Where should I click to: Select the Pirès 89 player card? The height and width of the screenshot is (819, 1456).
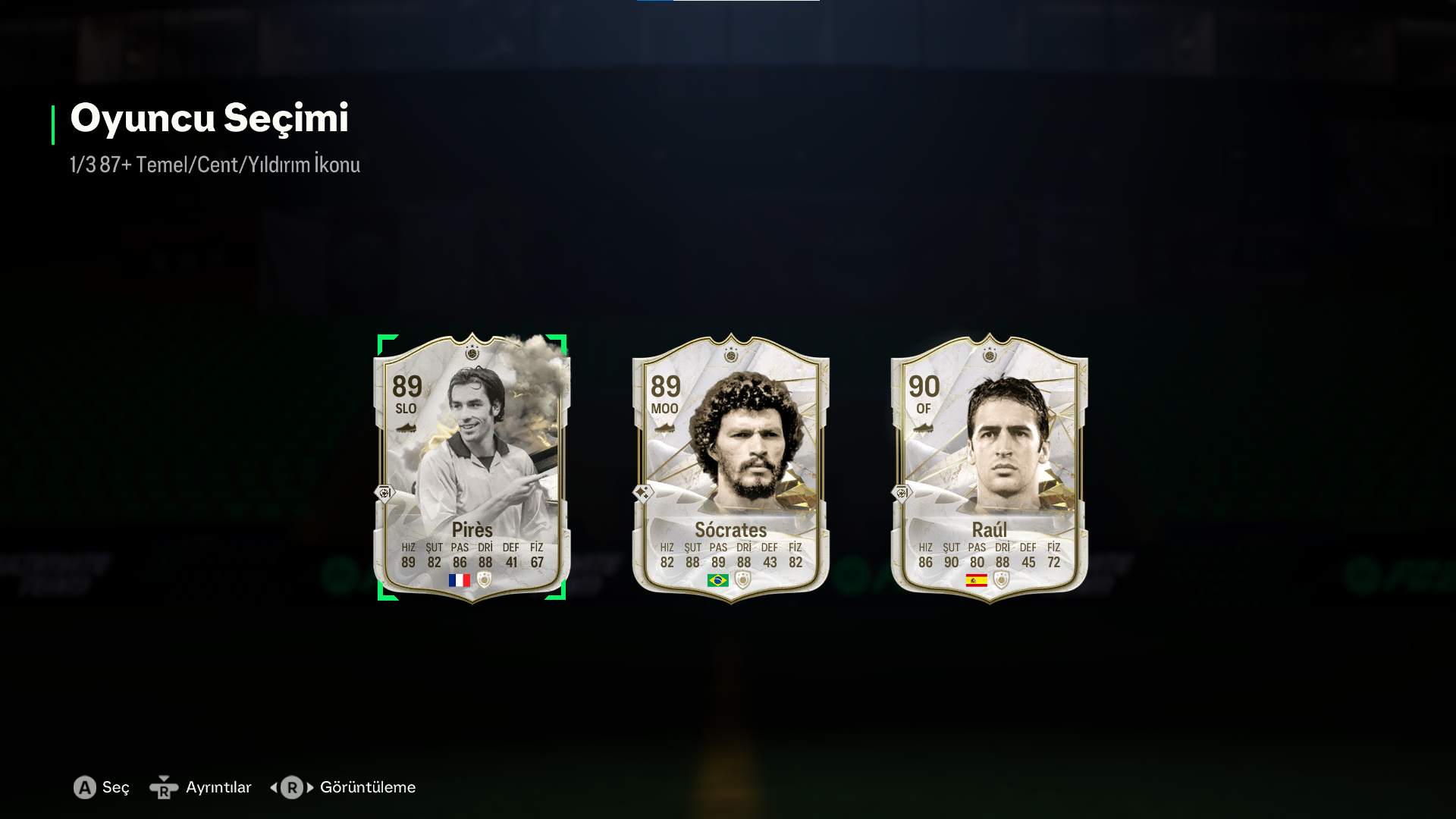472,467
